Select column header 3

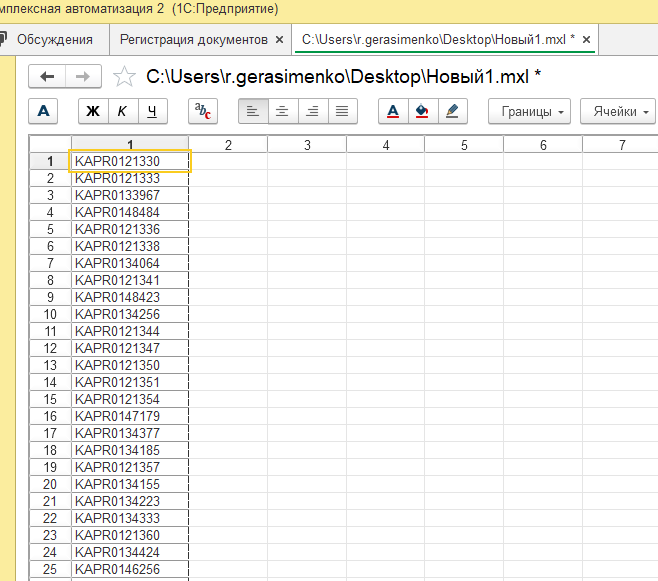pyautogui.click(x=307, y=145)
